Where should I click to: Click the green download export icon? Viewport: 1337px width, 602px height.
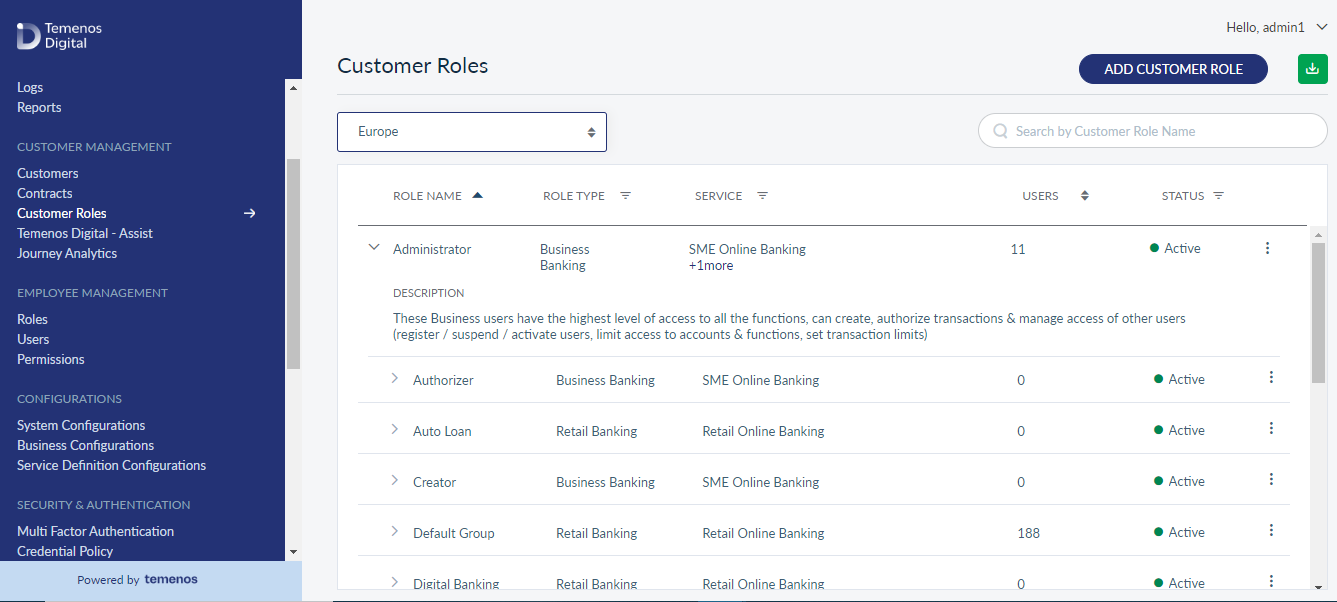tap(1311, 69)
